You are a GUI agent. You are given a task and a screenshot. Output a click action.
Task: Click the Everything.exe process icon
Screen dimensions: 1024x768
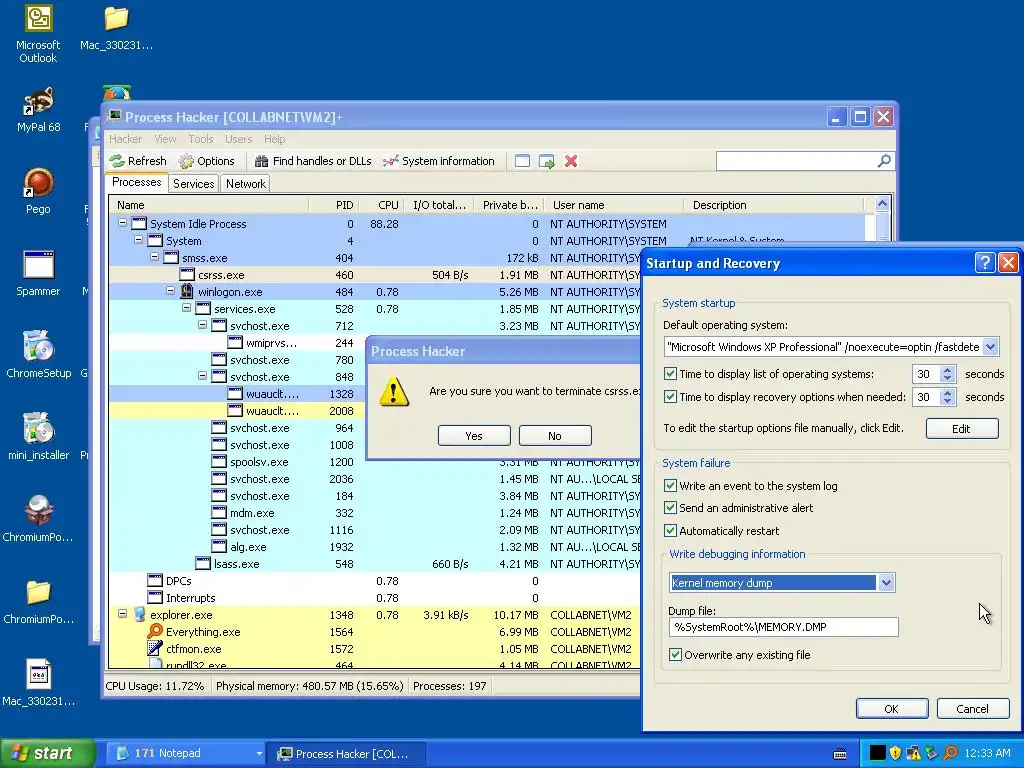pos(155,632)
